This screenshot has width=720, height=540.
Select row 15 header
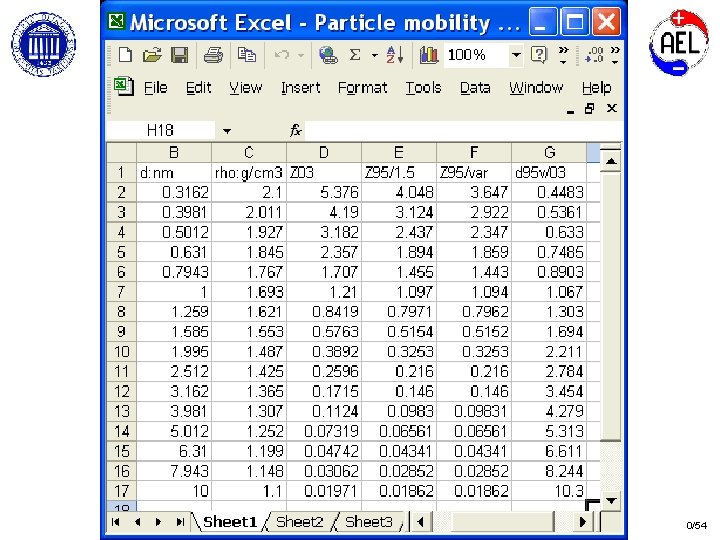(121, 451)
